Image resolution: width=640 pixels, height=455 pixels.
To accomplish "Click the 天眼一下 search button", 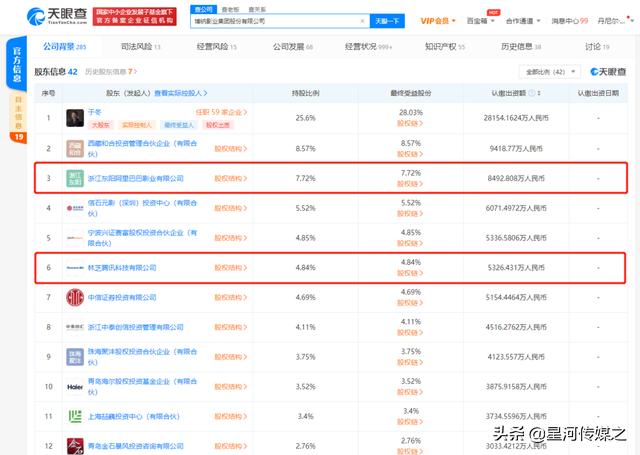I will pyautogui.click(x=387, y=21).
